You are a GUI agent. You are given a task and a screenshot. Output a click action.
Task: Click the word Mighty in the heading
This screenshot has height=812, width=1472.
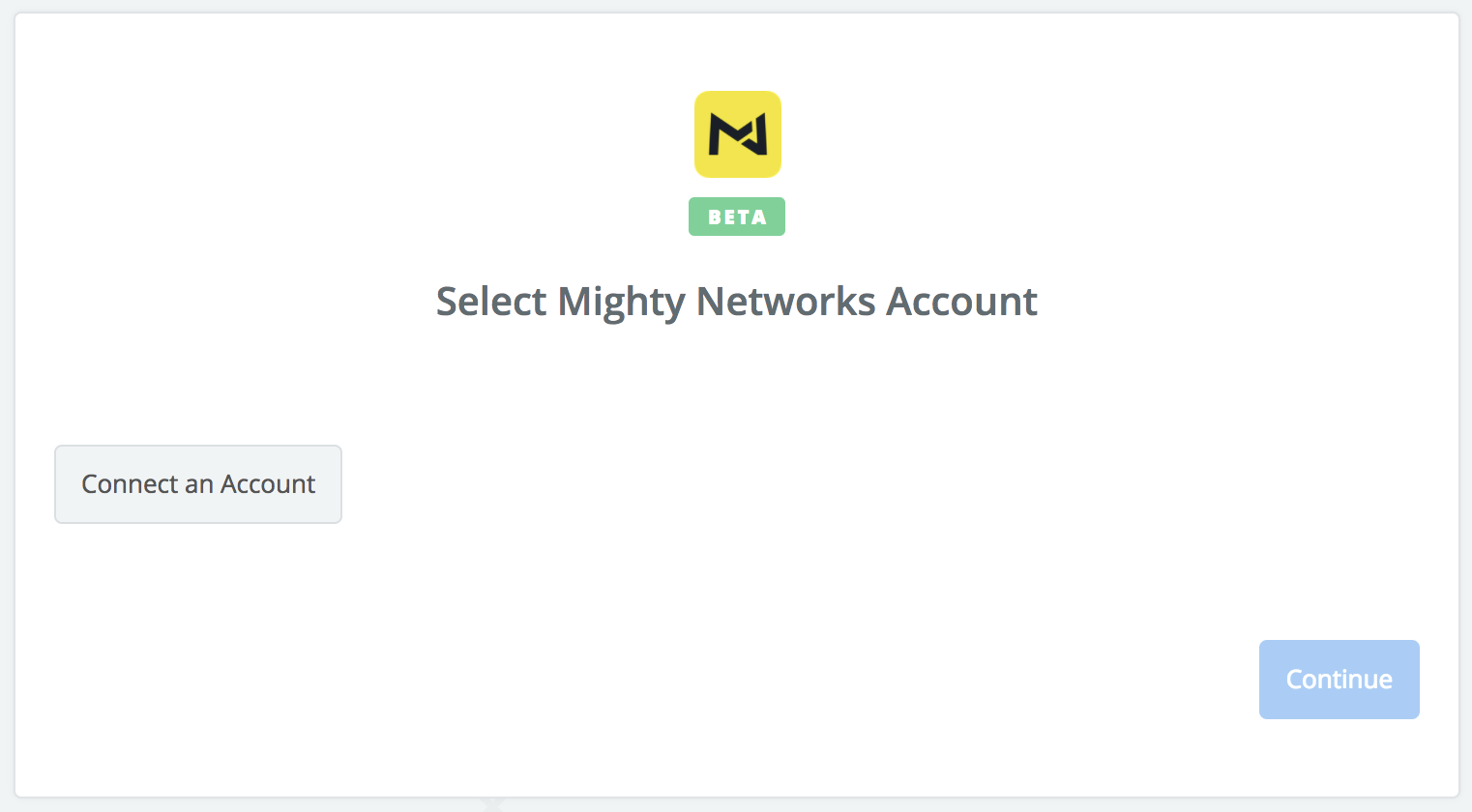(x=622, y=302)
